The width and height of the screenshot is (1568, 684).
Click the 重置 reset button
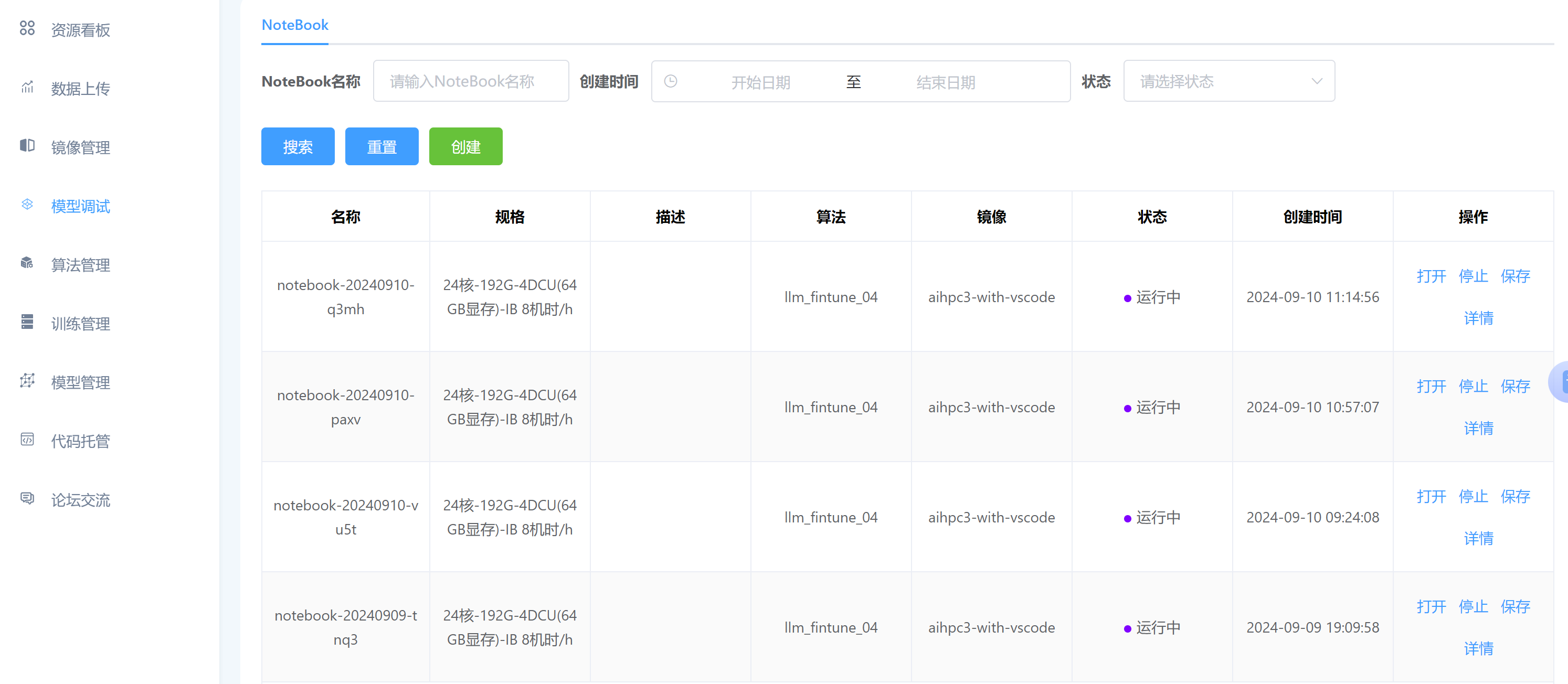pyautogui.click(x=382, y=146)
